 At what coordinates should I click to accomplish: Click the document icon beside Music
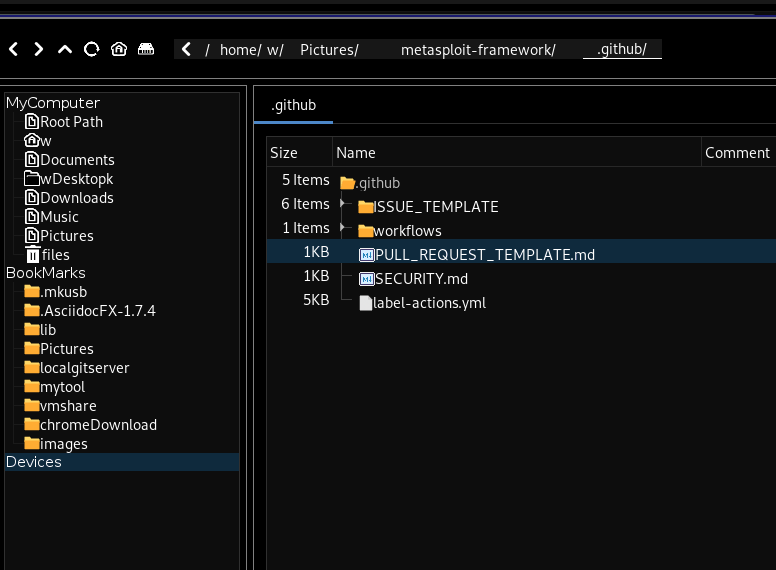point(32,216)
